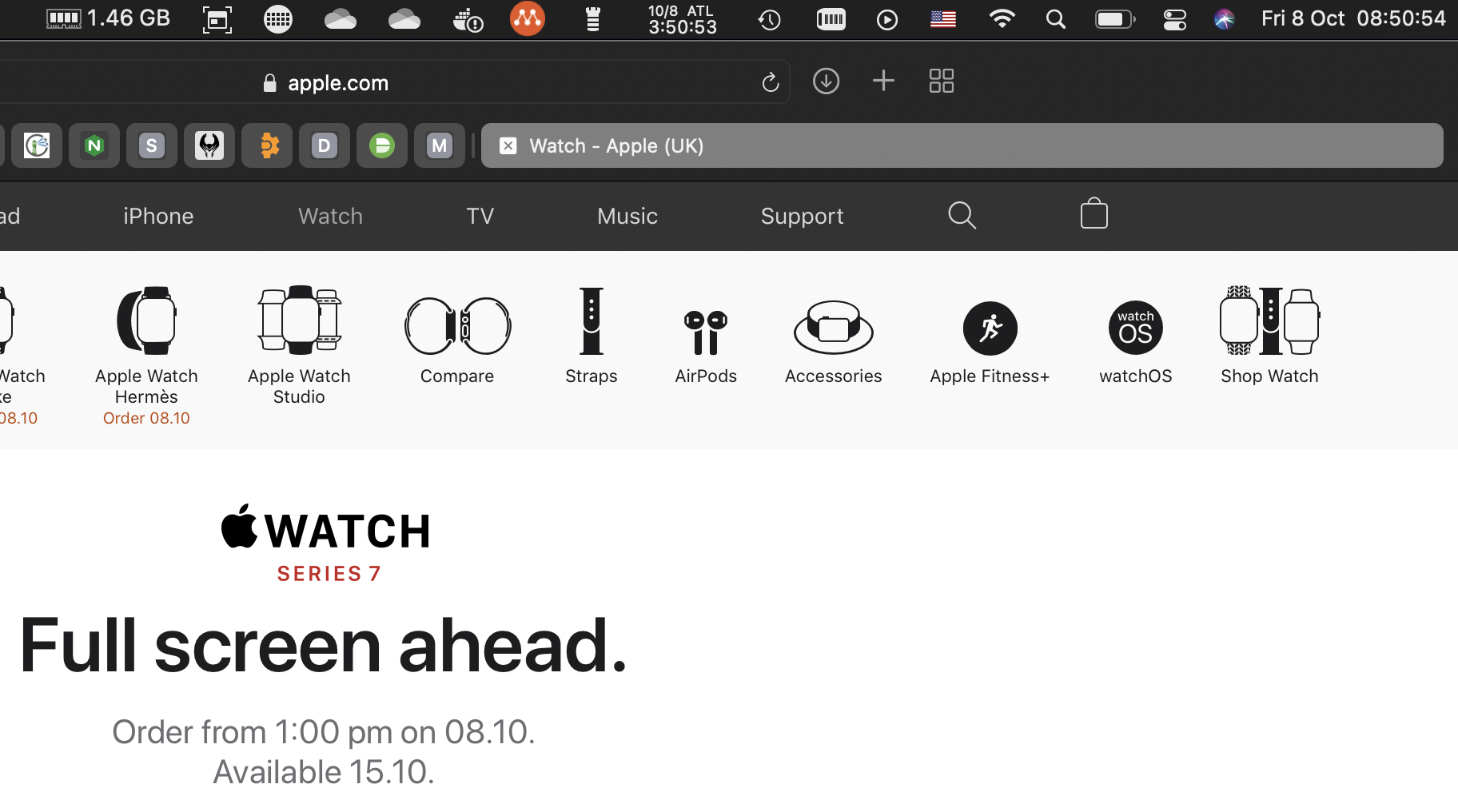Switch to pinned tab with M icon
The image size is (1458, 812).
coord(440,145)
